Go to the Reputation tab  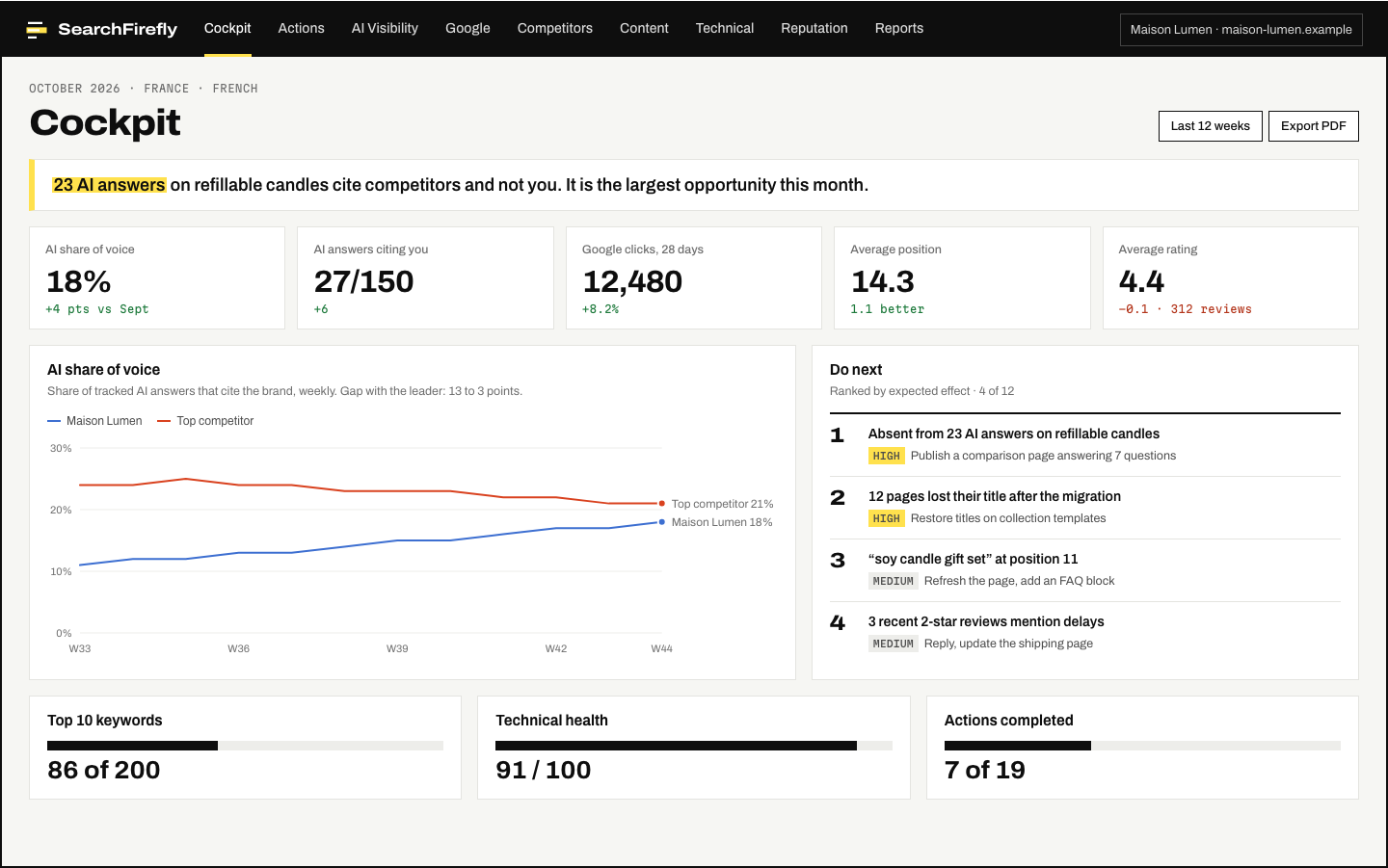pyautogui.click(x=814, y=28)
